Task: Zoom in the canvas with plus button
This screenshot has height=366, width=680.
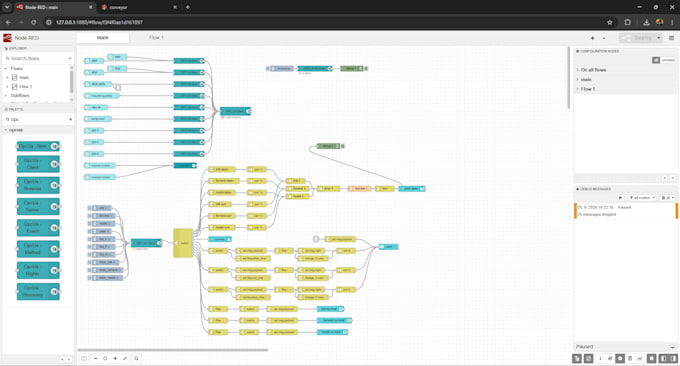Action: (x=115, y=359)
